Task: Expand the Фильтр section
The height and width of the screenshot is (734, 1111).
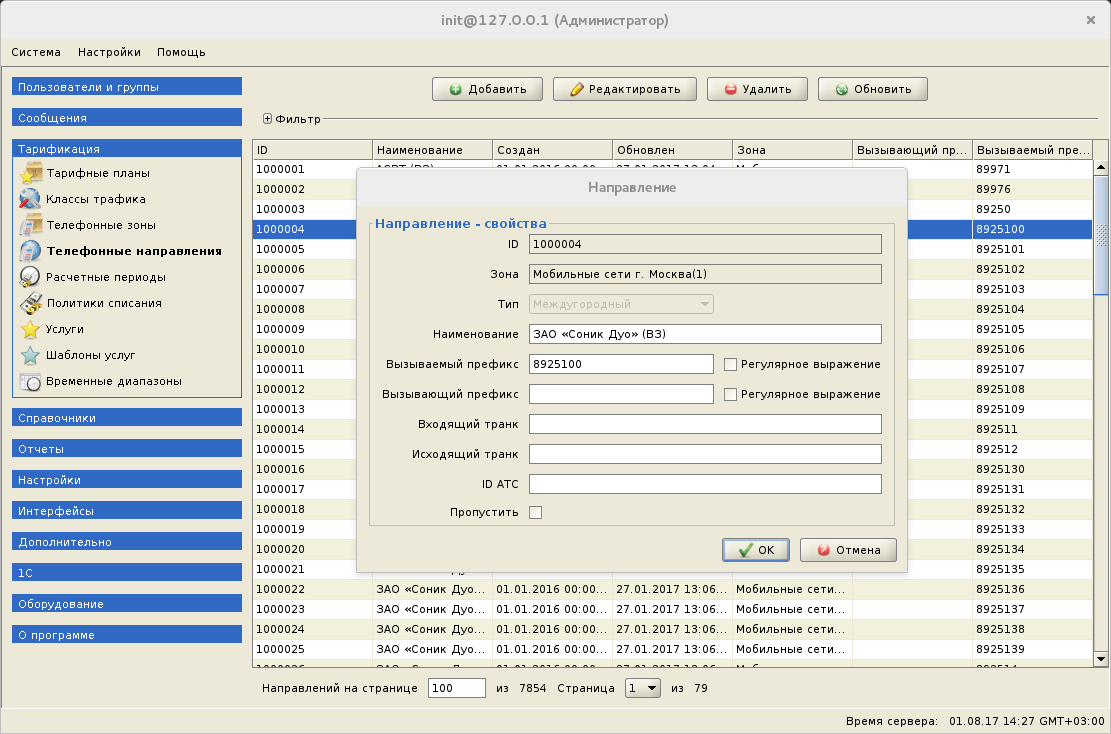Action: [x=267, y=118]
